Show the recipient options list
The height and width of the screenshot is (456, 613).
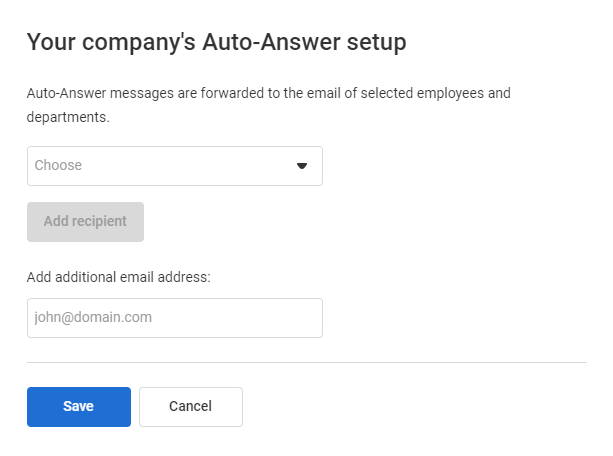pyautogui.click(x=174, y=166)
